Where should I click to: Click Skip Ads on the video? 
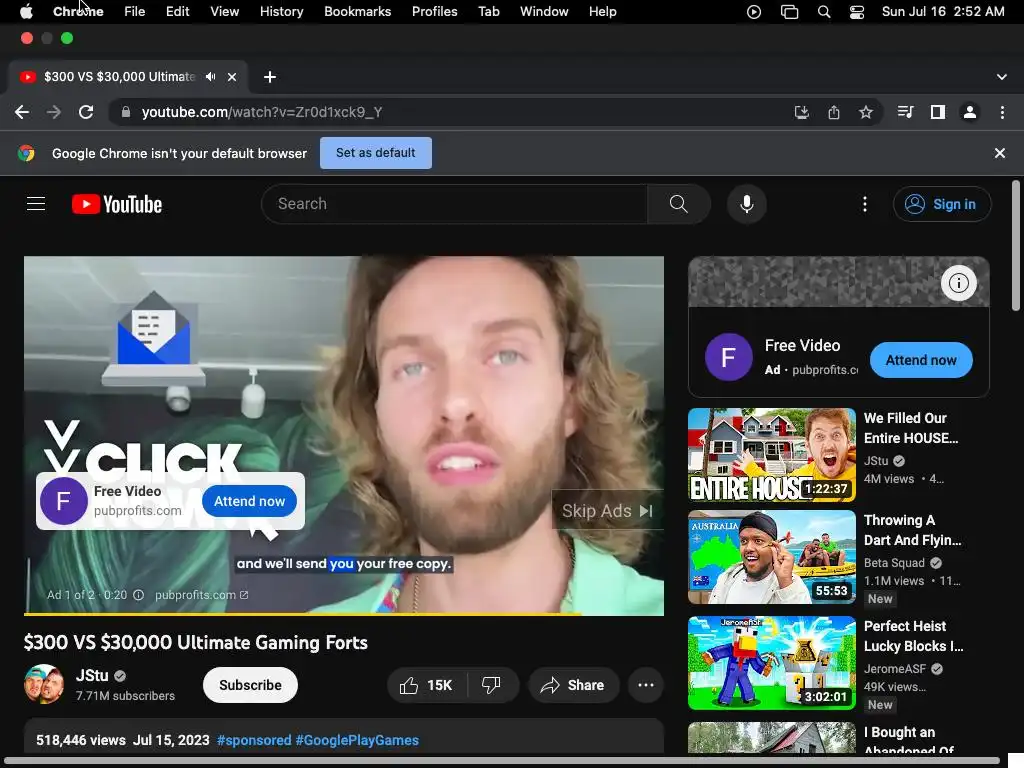click(x=607, y=511)
